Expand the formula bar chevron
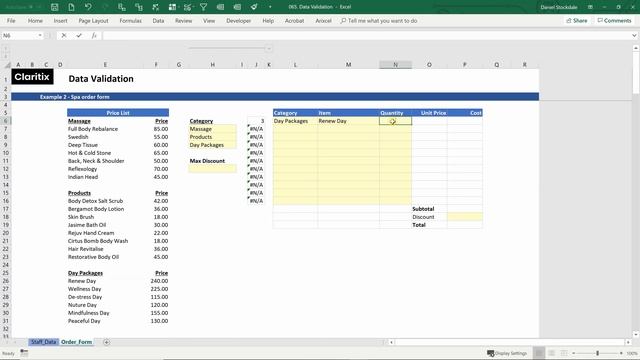The height and width of the screenshot is (360, 640). click(x=634, y=36)
